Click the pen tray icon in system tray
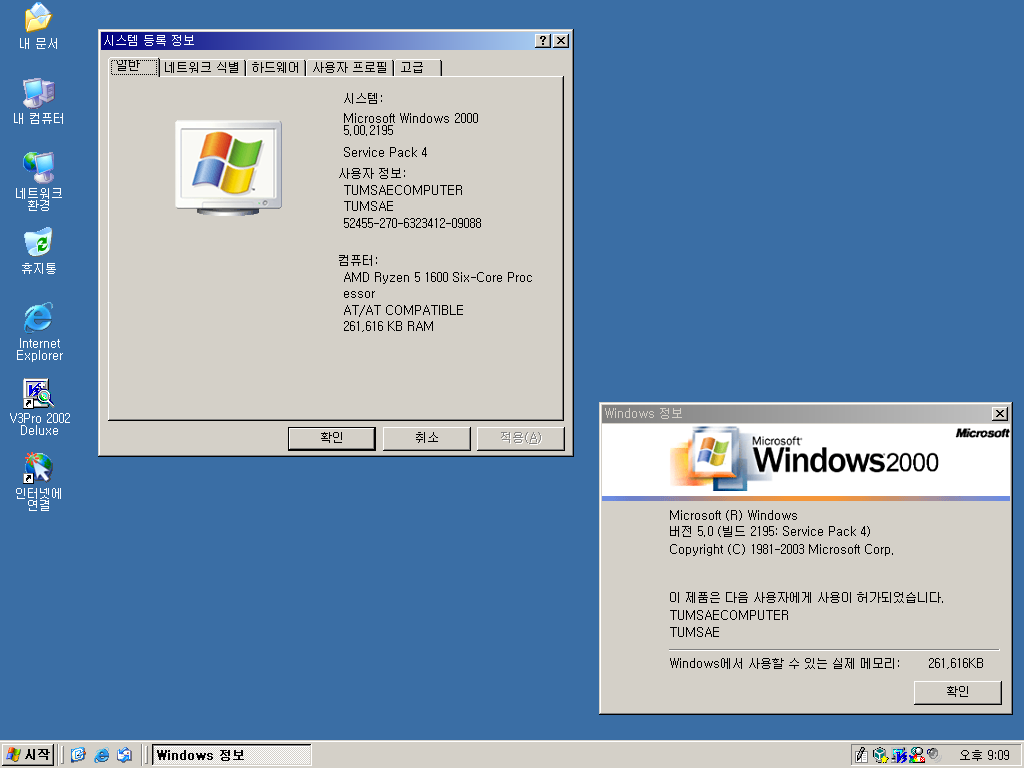 [x=861, y=755]
